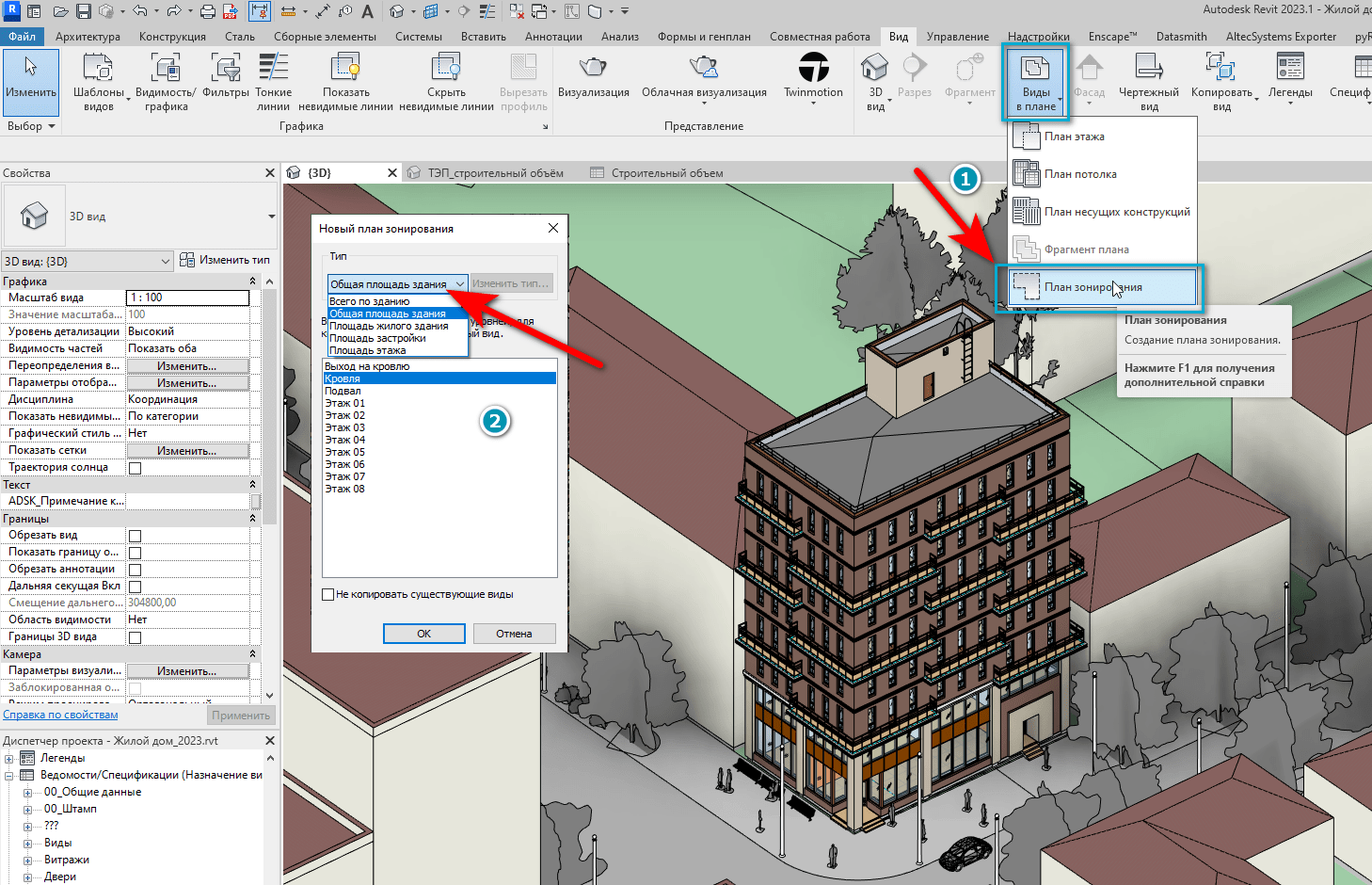1372x885 pixels.
Task: Click the Filters icon in ribbon
Action: click(226, 69)
